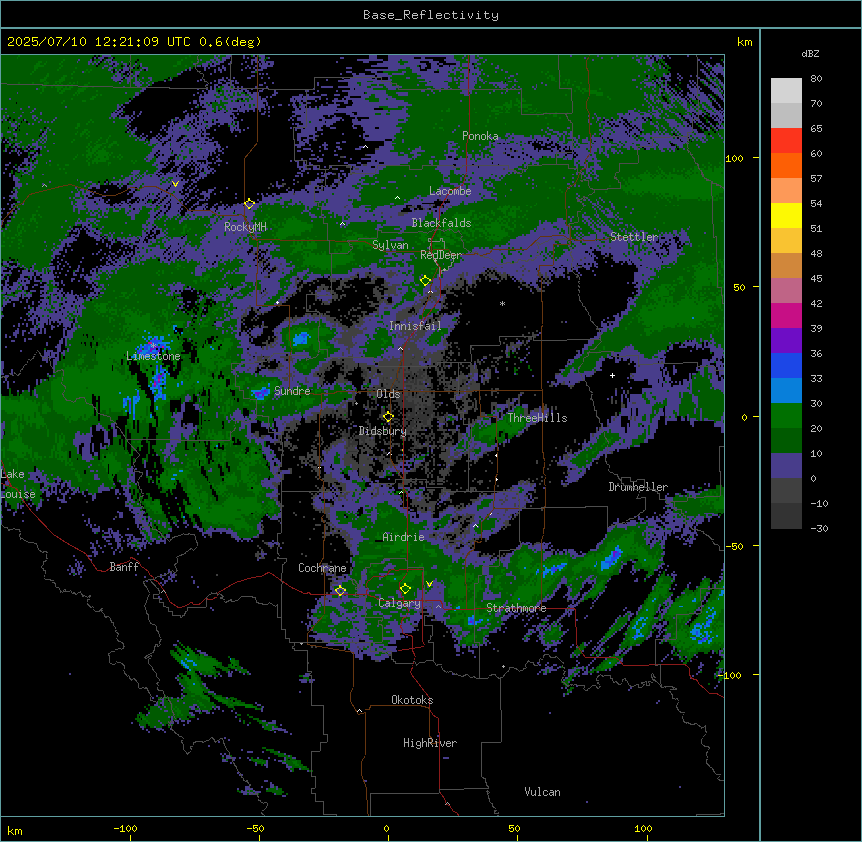Select the bright yellow dBZ legend swatch
The height and width of the screenshot is (842, 862).
[786, 215]
